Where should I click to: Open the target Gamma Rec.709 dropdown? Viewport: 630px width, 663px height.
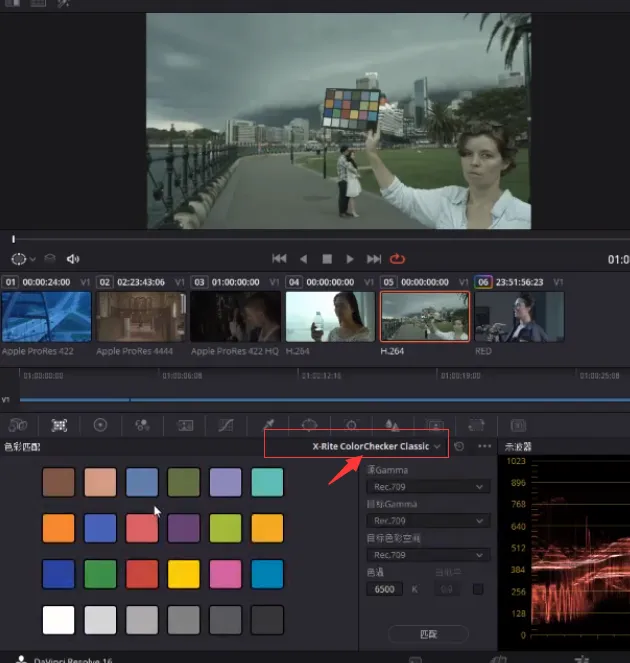[x=428, y=521]
